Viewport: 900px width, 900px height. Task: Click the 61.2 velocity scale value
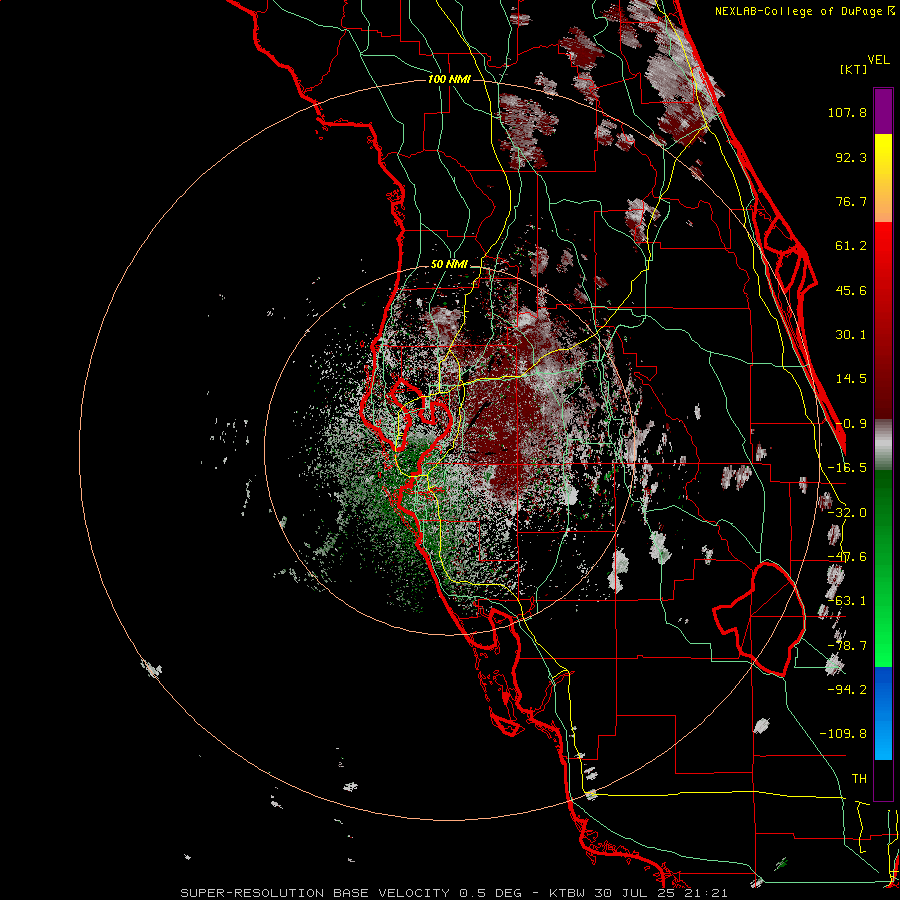851,246
